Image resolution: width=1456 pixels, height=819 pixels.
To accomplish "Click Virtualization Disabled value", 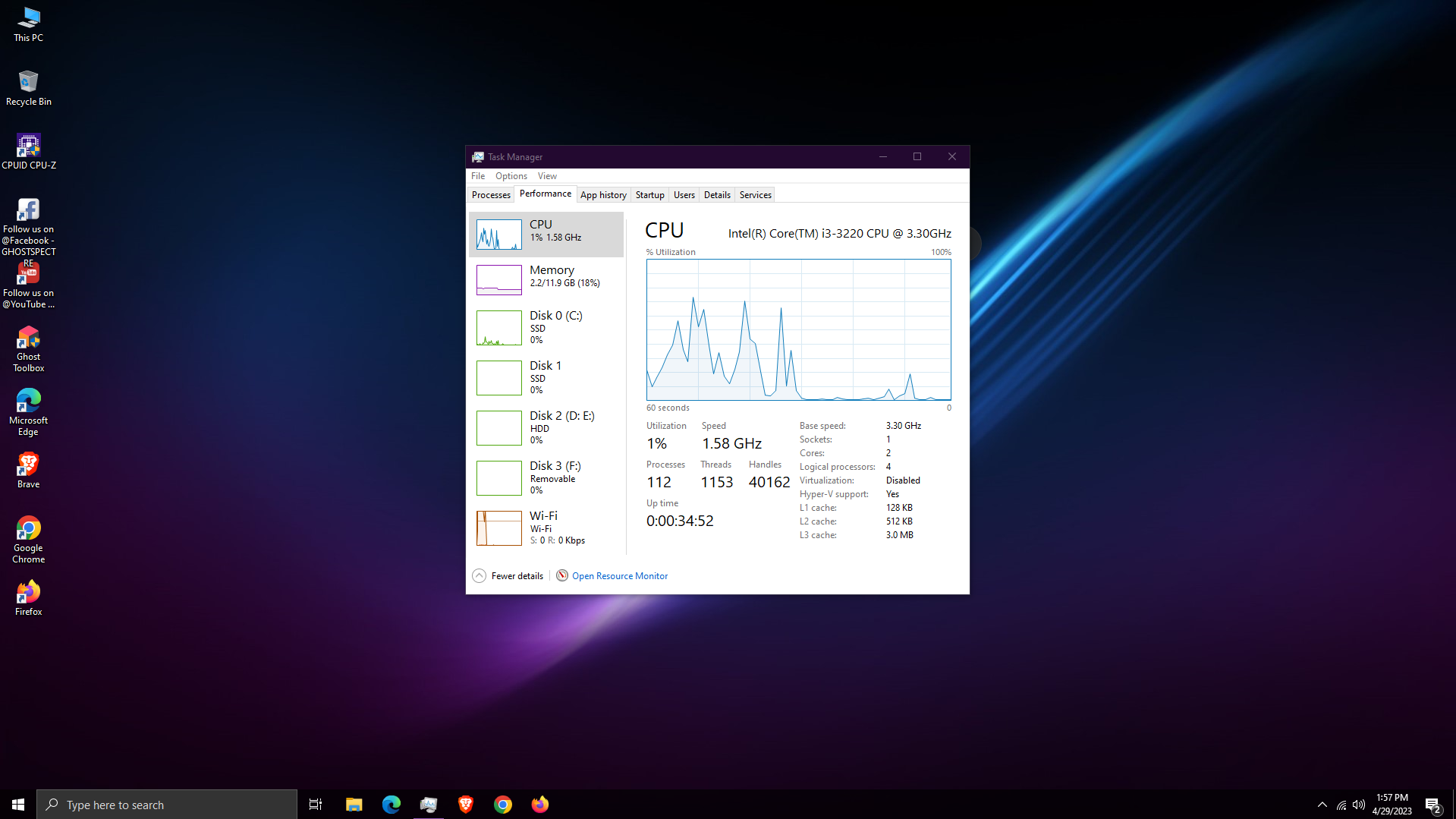I will [x=903, y=480].
